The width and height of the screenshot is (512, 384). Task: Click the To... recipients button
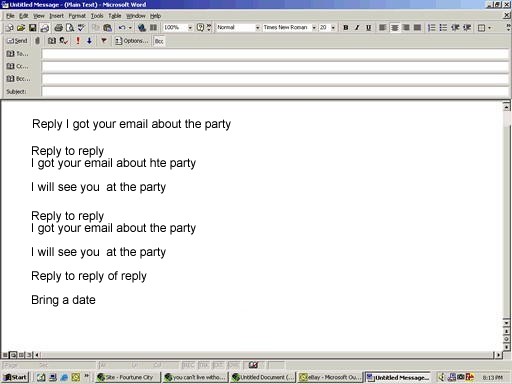pyautogui.click(x=18, y=53)
